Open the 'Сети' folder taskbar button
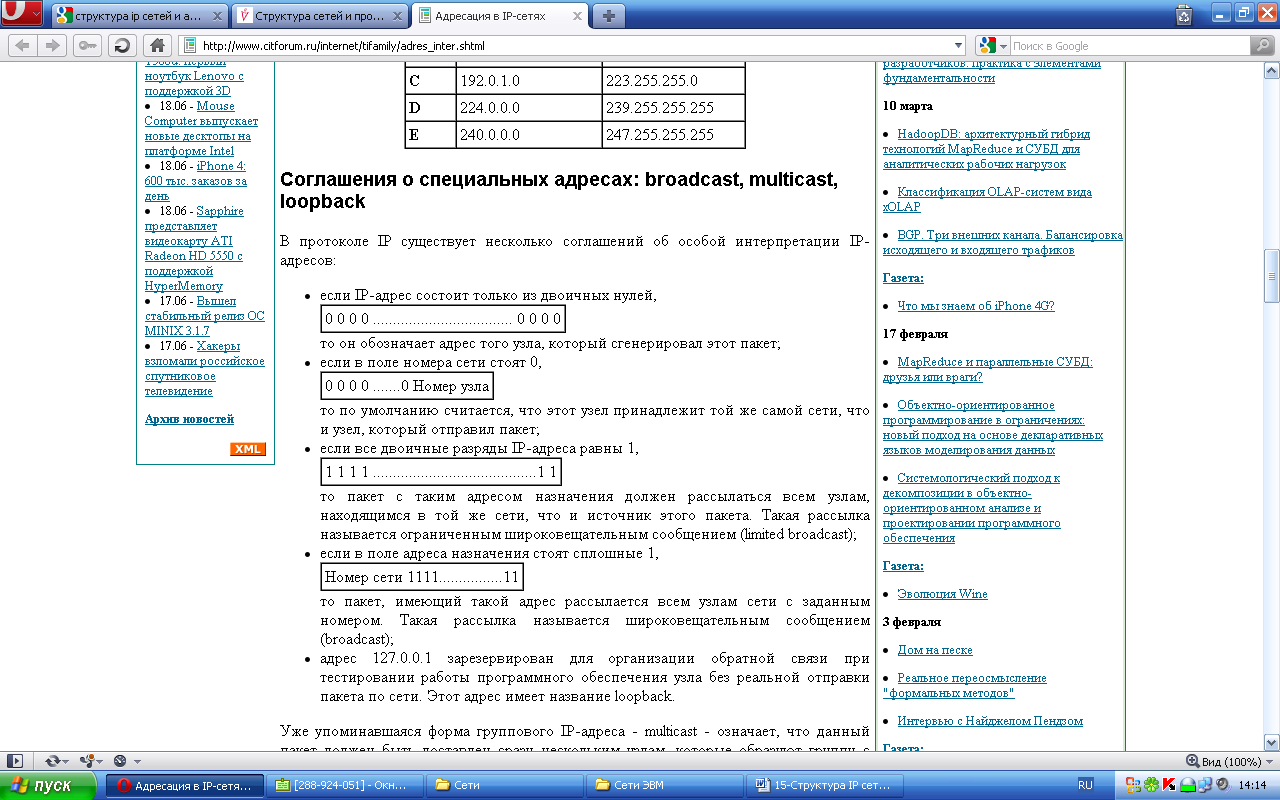 click(506, 785)
